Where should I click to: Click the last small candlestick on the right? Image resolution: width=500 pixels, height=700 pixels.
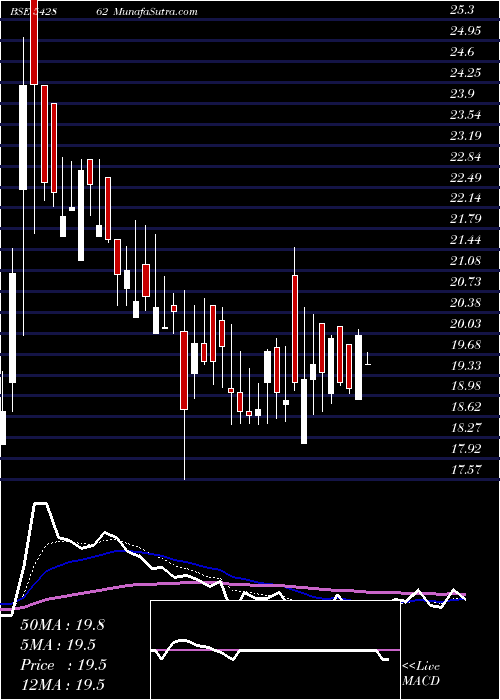click(368, 358)
